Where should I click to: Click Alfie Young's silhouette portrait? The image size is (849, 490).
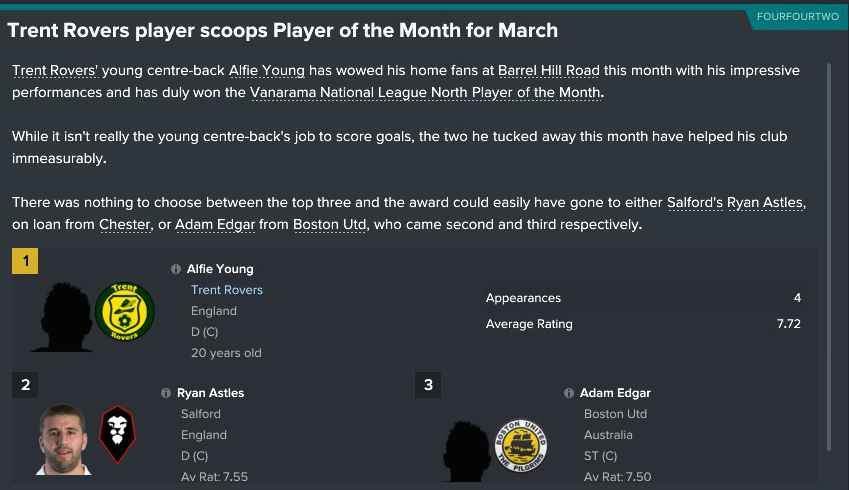pos(62,312)
